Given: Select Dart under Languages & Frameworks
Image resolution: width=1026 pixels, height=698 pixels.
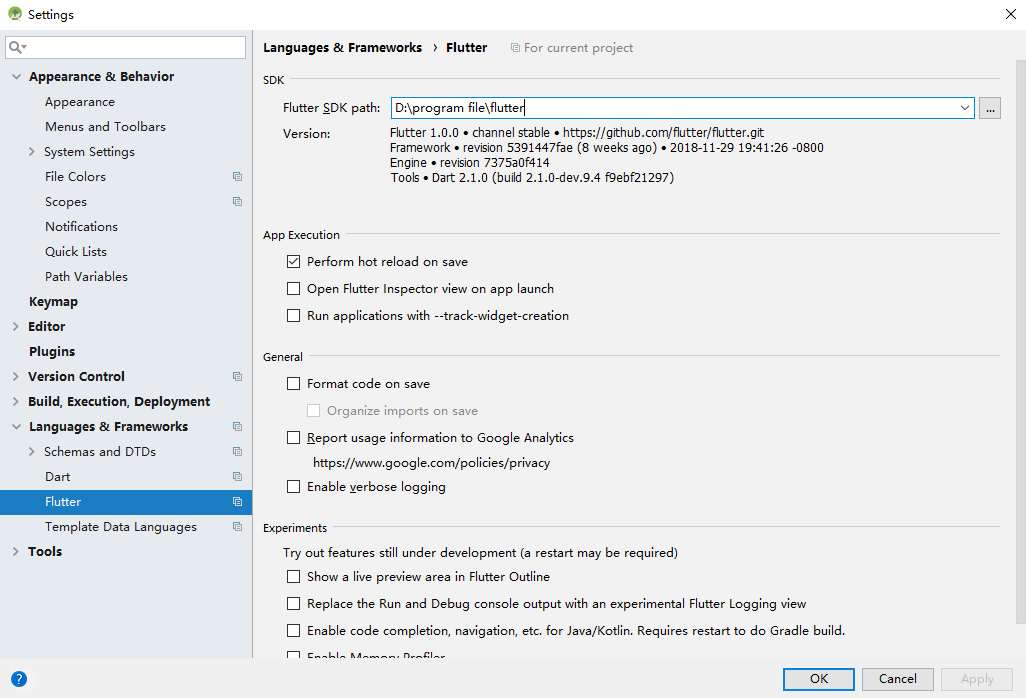Looking at the screenshot, I should (x=58, y=477).
